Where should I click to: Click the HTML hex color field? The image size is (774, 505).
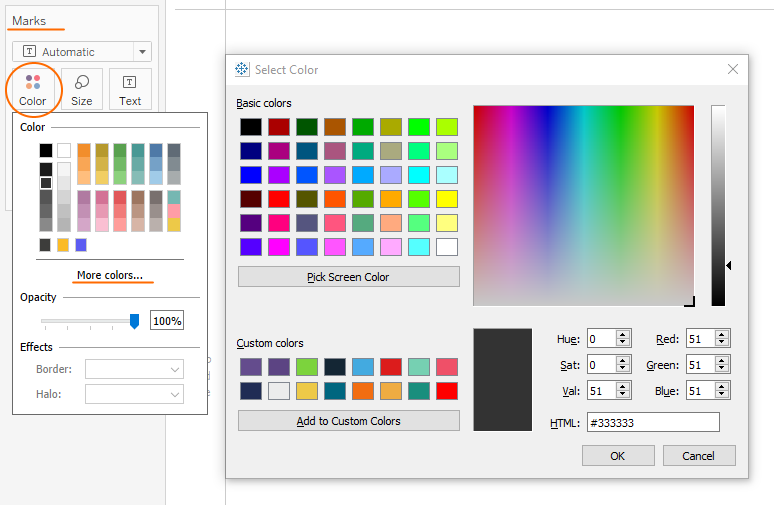click(x=653, y=422)
